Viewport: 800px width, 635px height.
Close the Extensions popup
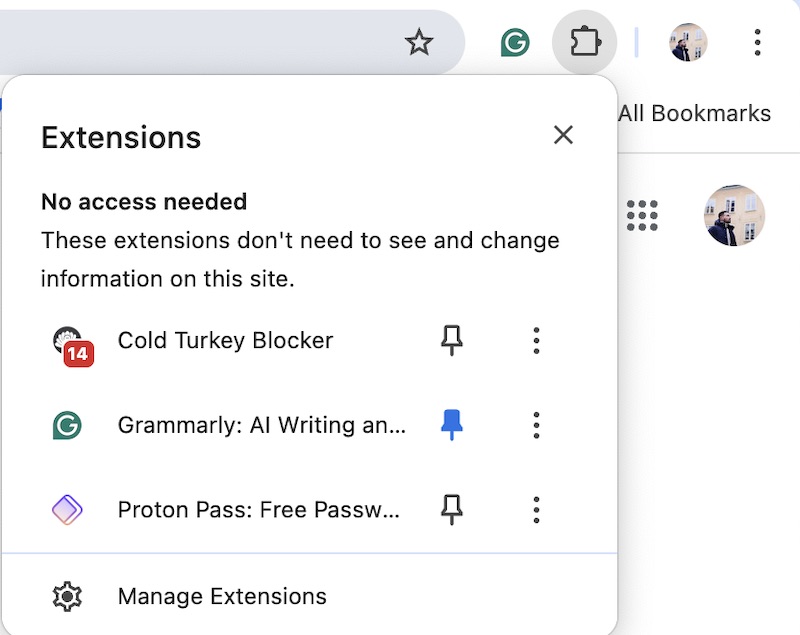click(x=563, y=135)
